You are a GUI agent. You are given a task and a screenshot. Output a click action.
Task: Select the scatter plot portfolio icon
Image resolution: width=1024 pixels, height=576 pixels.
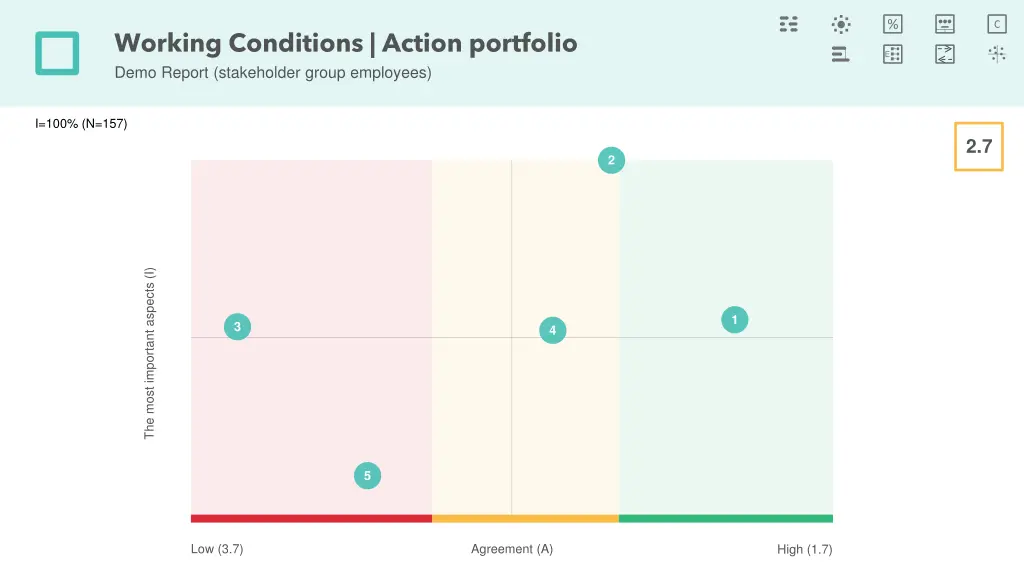(997, 54)
